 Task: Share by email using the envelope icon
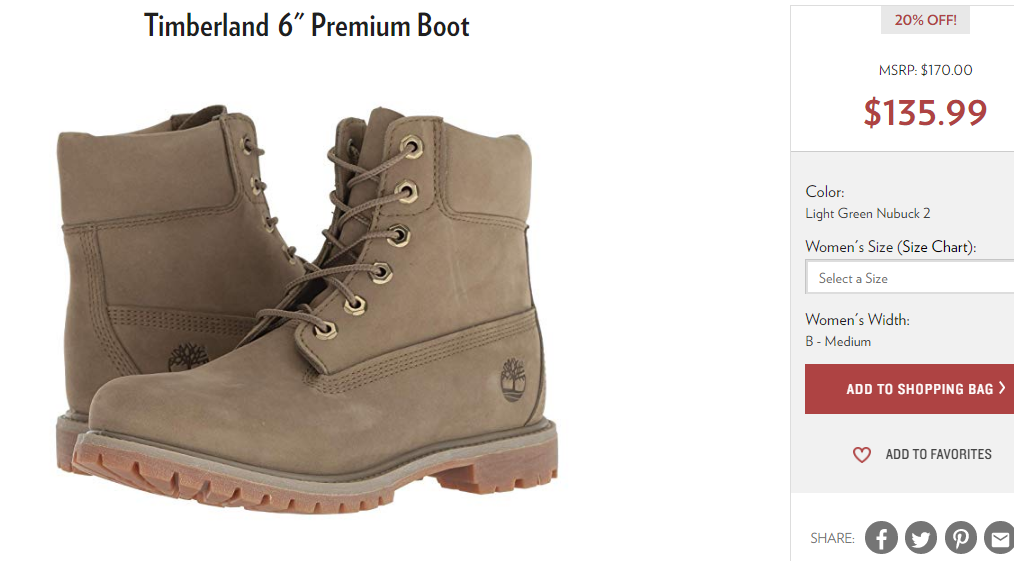click(1000, 538)
